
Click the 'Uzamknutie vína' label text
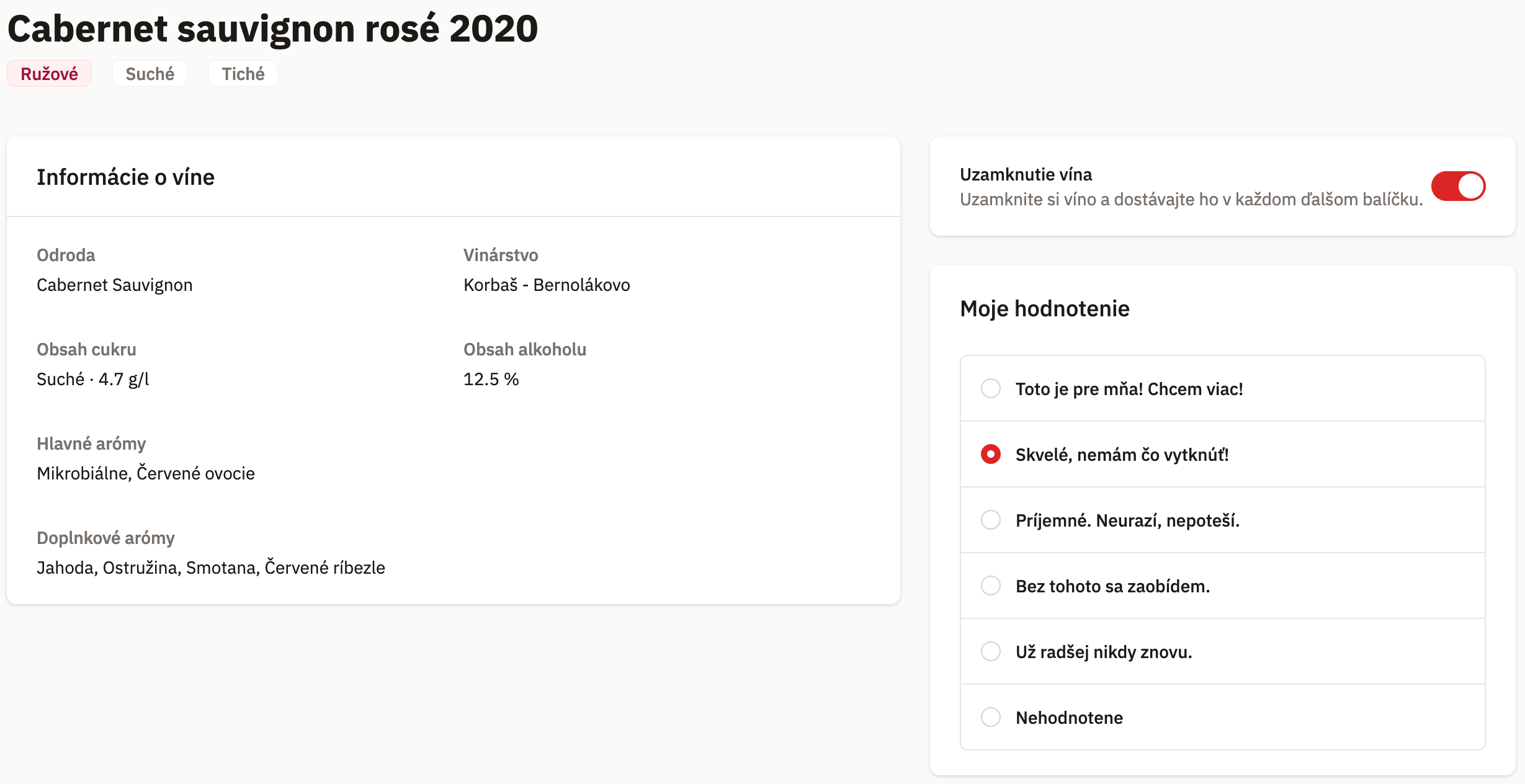(x=1026, y=174)
